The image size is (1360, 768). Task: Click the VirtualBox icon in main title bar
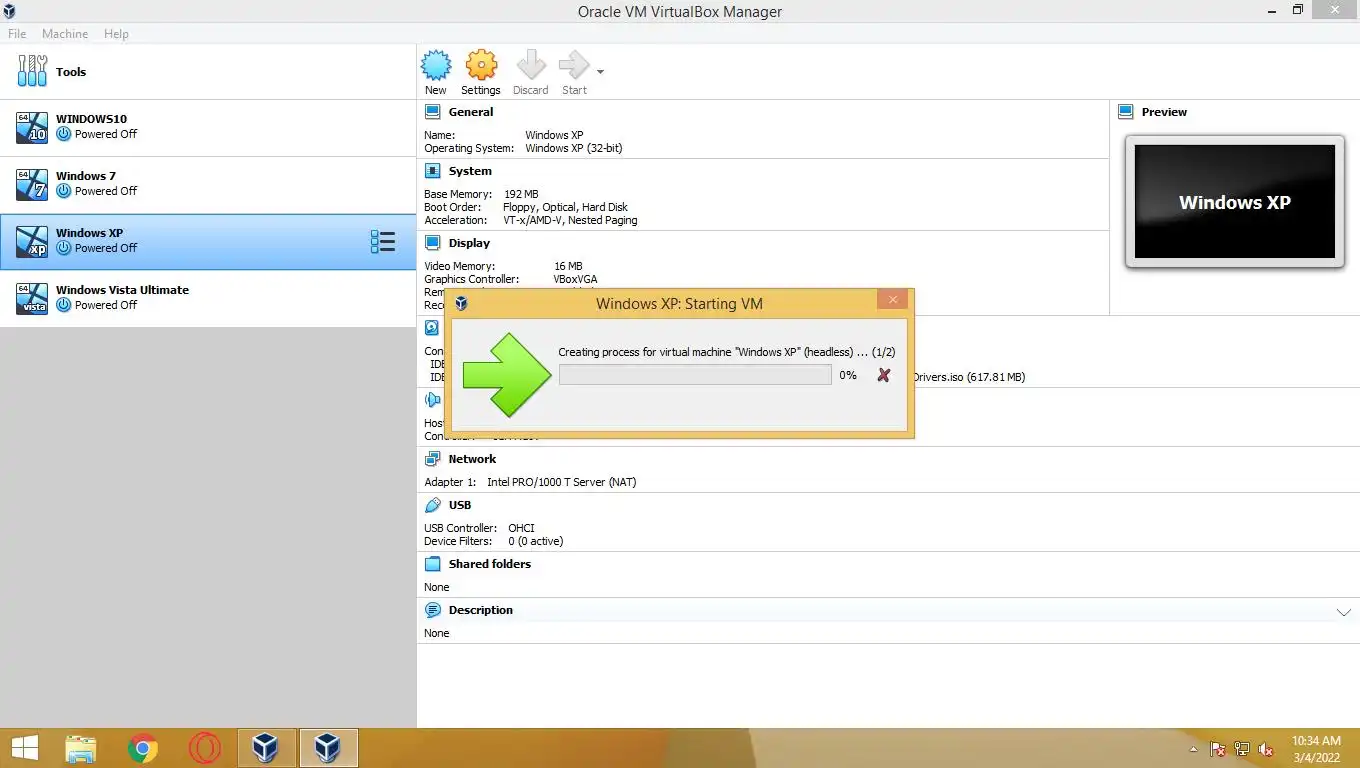coord(10,10)
